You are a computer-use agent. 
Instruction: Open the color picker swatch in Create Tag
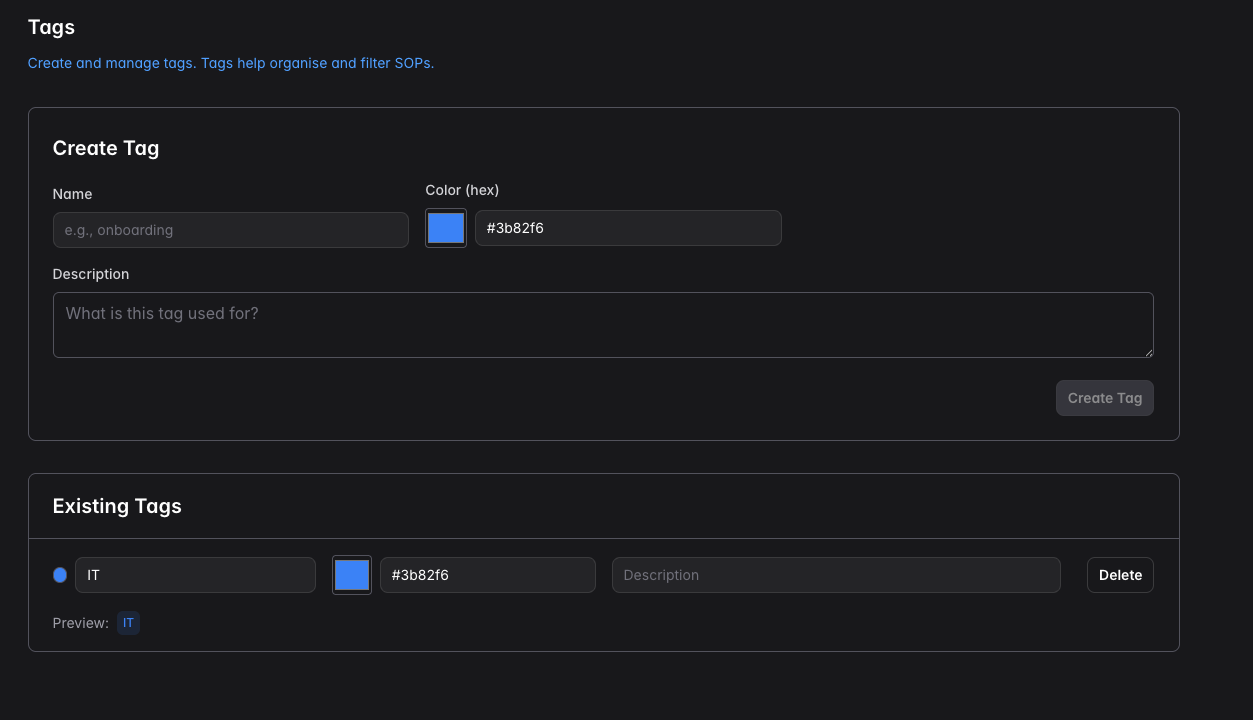point(446,228)
